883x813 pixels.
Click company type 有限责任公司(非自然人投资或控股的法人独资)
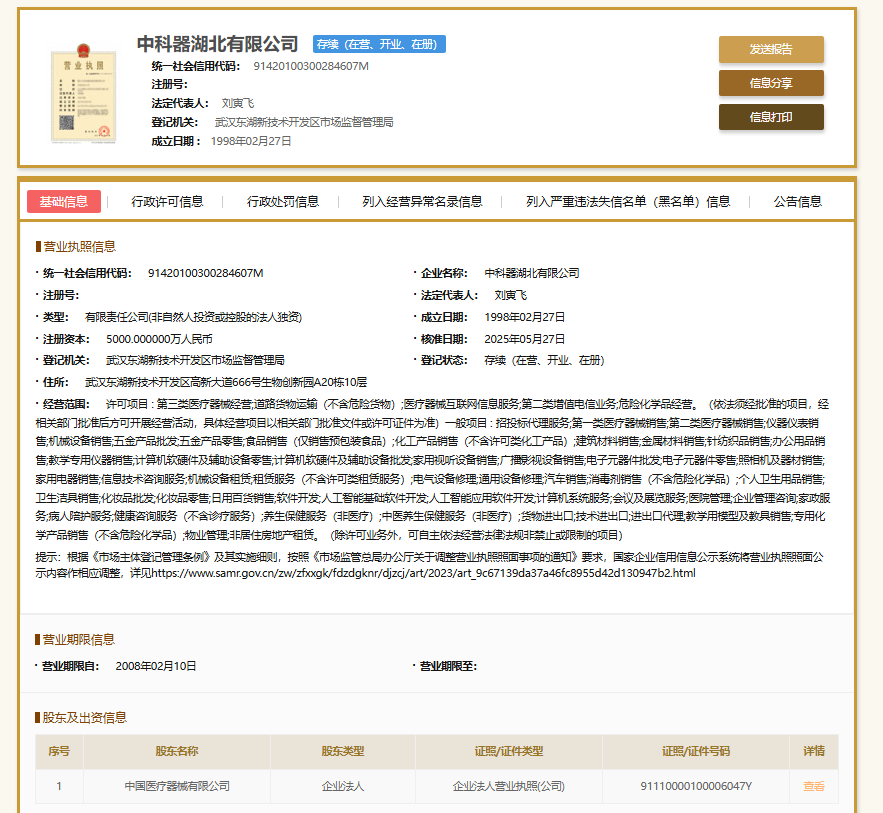point(194,317)
